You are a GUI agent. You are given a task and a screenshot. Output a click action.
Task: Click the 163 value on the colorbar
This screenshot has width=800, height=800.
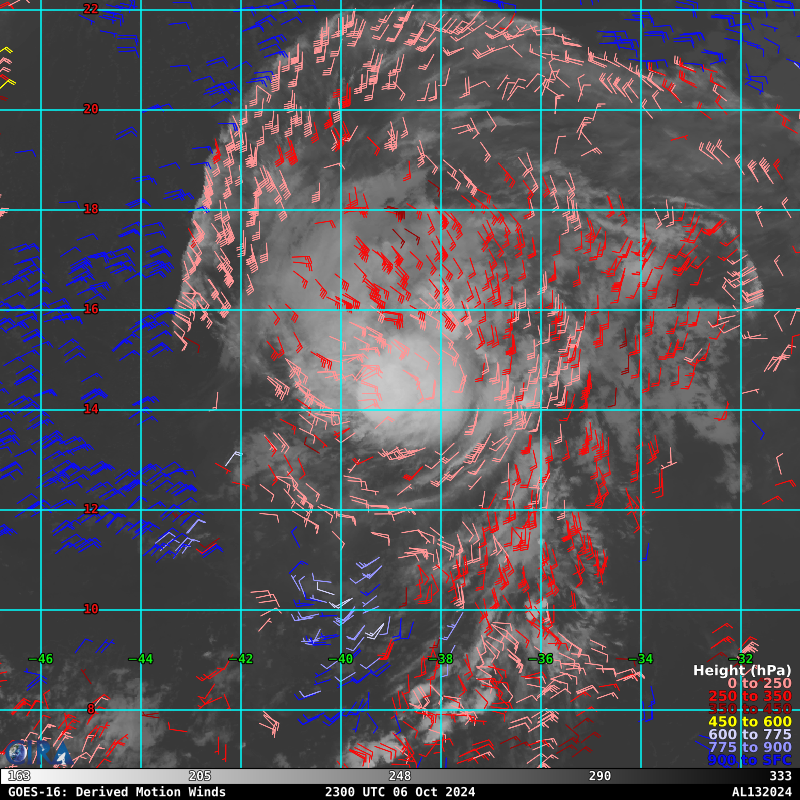point(18,776)
